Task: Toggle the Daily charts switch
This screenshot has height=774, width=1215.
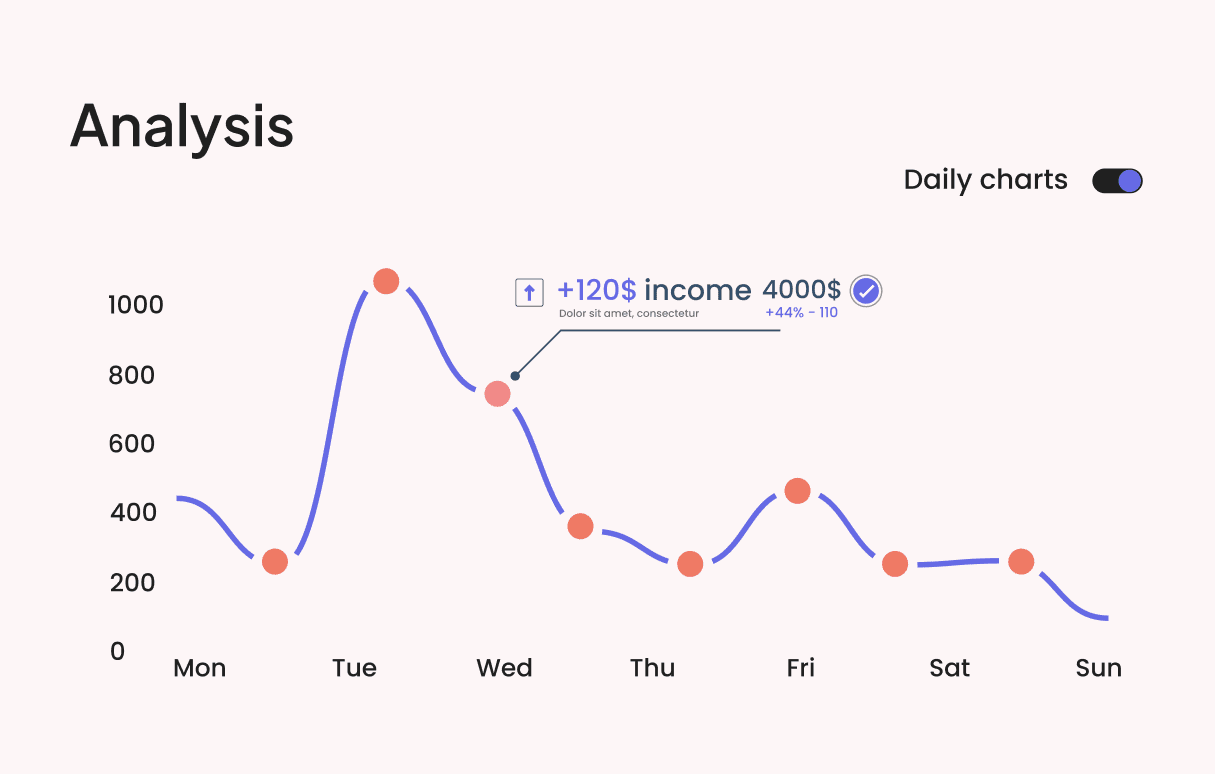Action: pos(1117,181)
